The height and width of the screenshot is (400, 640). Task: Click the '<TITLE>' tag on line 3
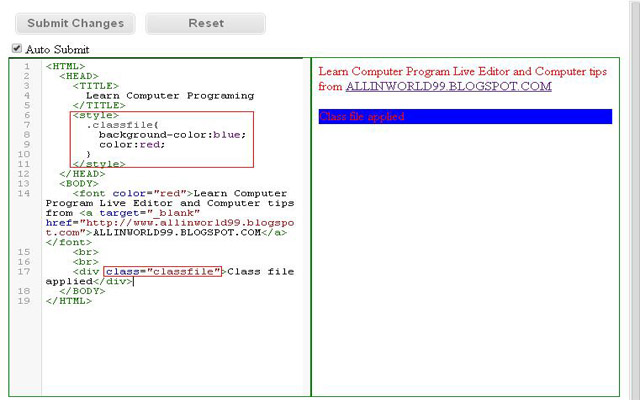(96, 86)
